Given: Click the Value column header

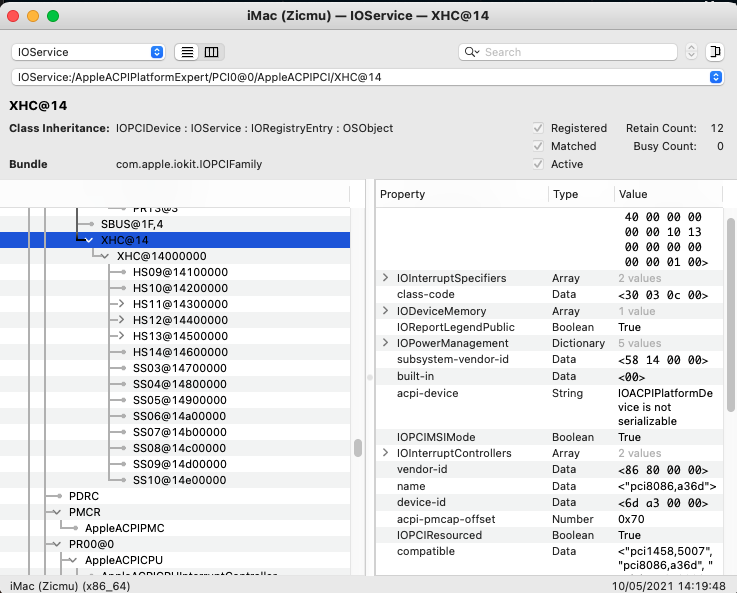Looking at the screenshot, I should (668, 194).
